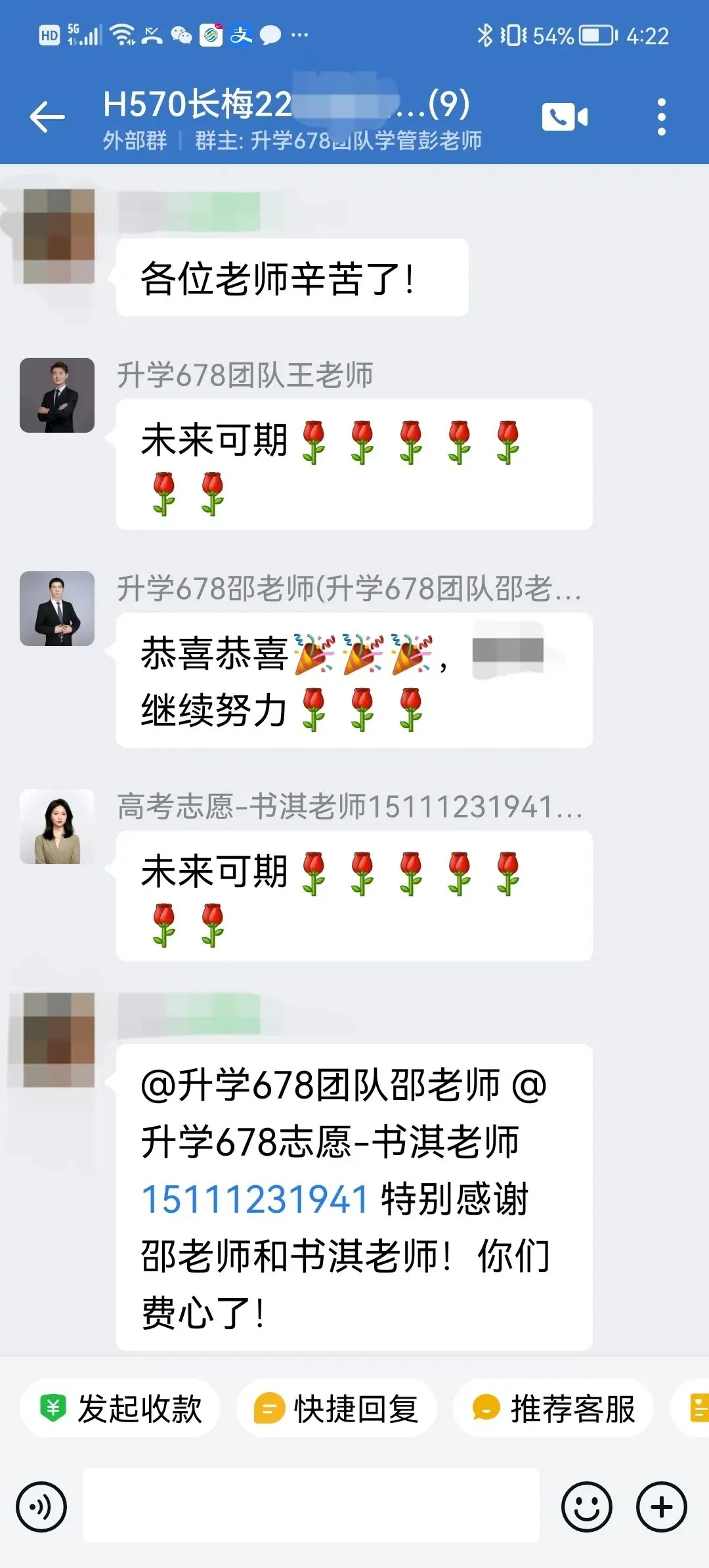Tap the 快捷回复 quick reply shortcut

coord(337,1408)
